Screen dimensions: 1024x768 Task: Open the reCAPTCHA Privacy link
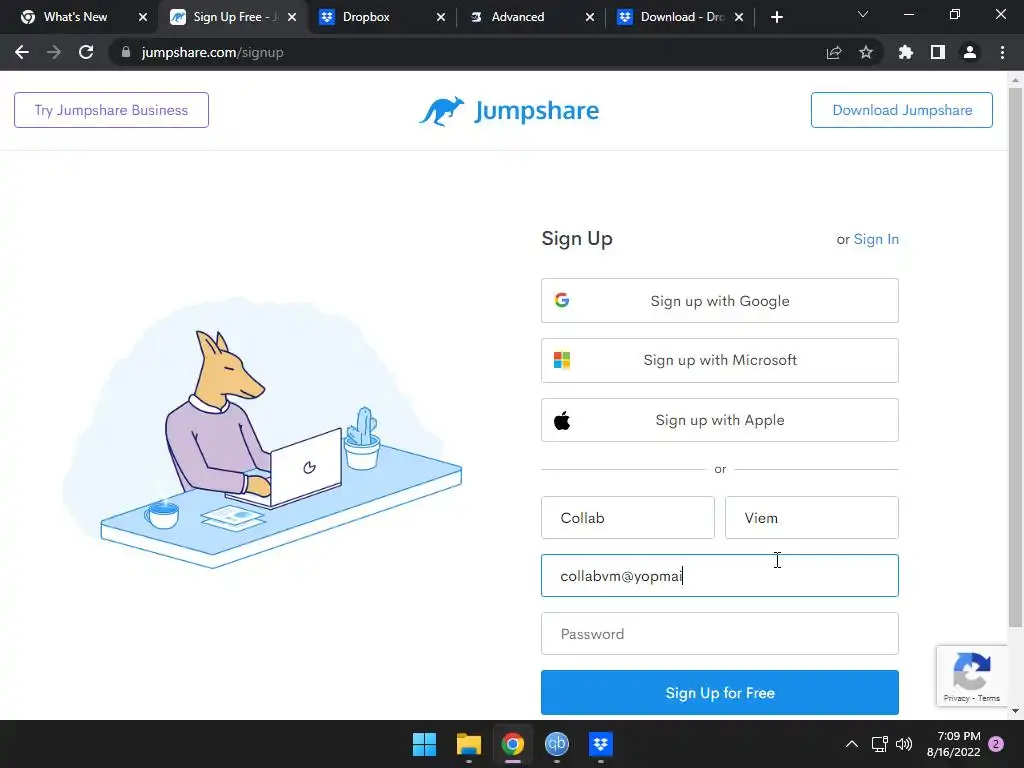(x=956, y=698)
